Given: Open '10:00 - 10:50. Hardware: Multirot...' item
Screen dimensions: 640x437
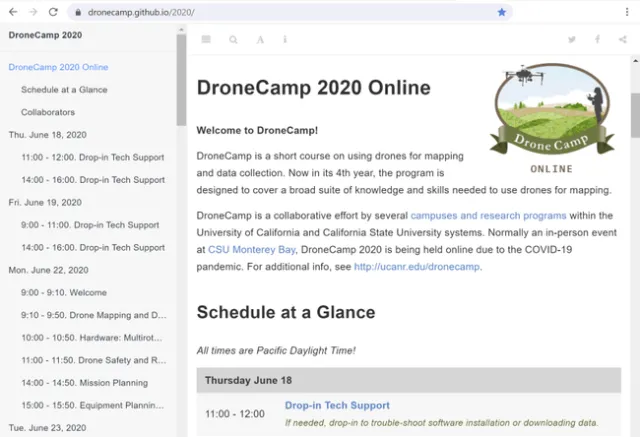Looking at the screenshot, I should [92, 338].
